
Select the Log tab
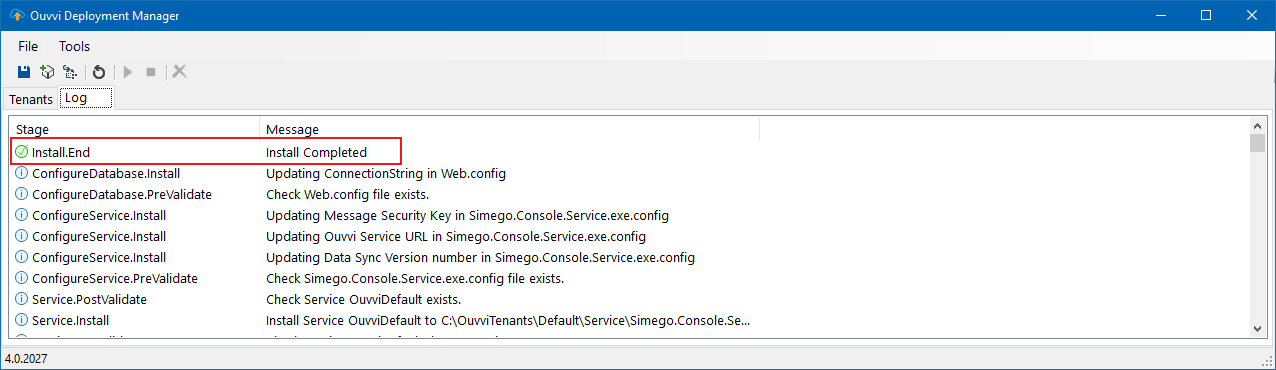(86, 98)
